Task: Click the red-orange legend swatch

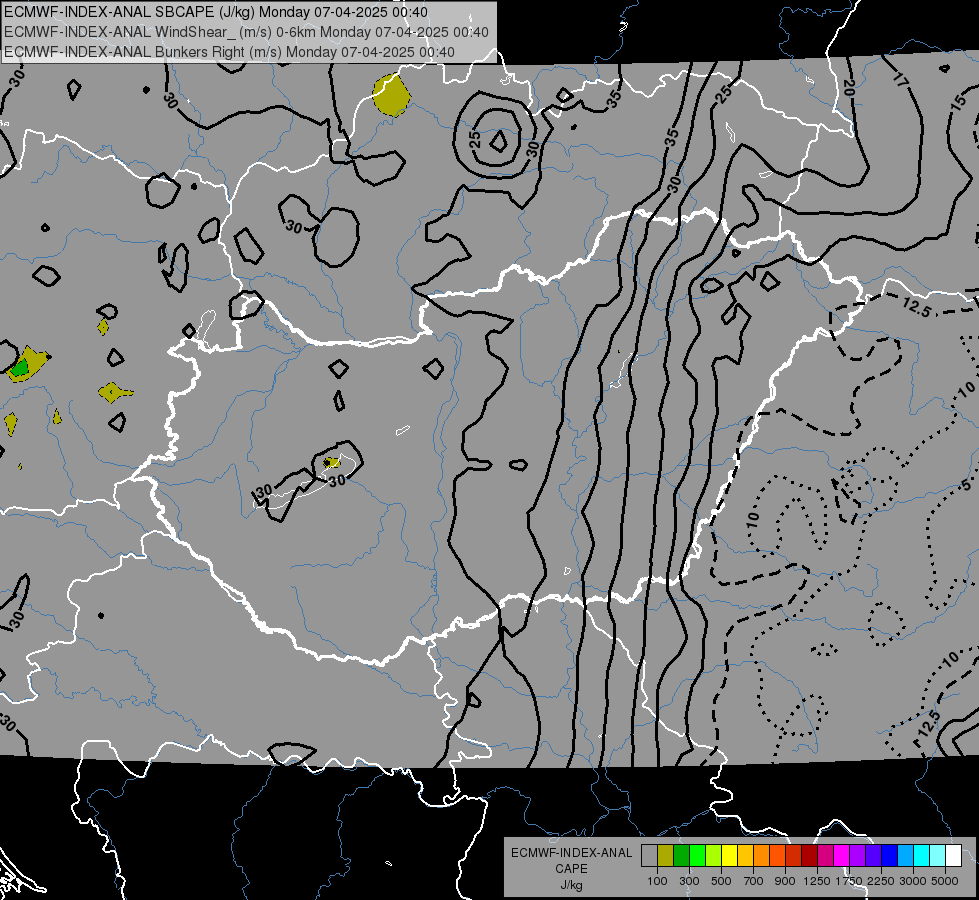Action: click(778, 855)
